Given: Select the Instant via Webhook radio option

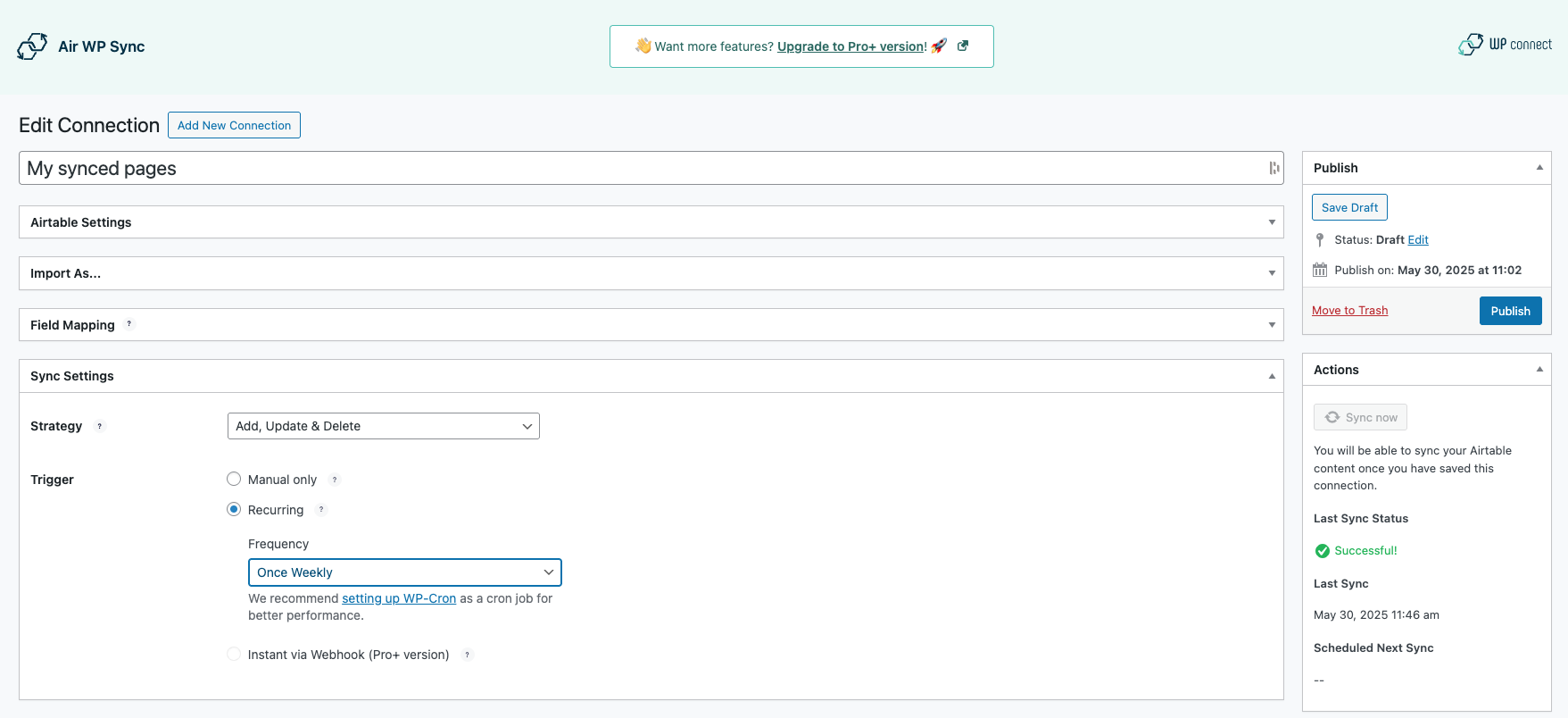Looking at the screenshot, I should pyautogui.click(x=234, y=654).
